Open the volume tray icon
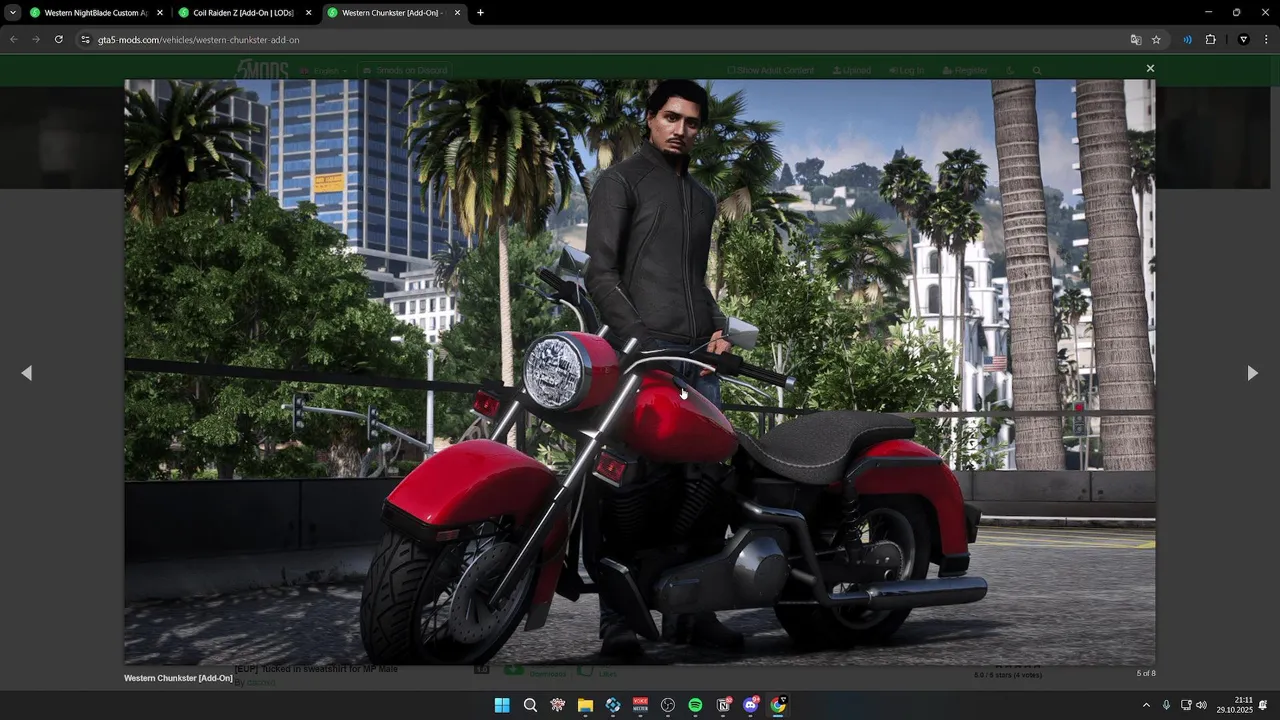 pos(1201,705)
